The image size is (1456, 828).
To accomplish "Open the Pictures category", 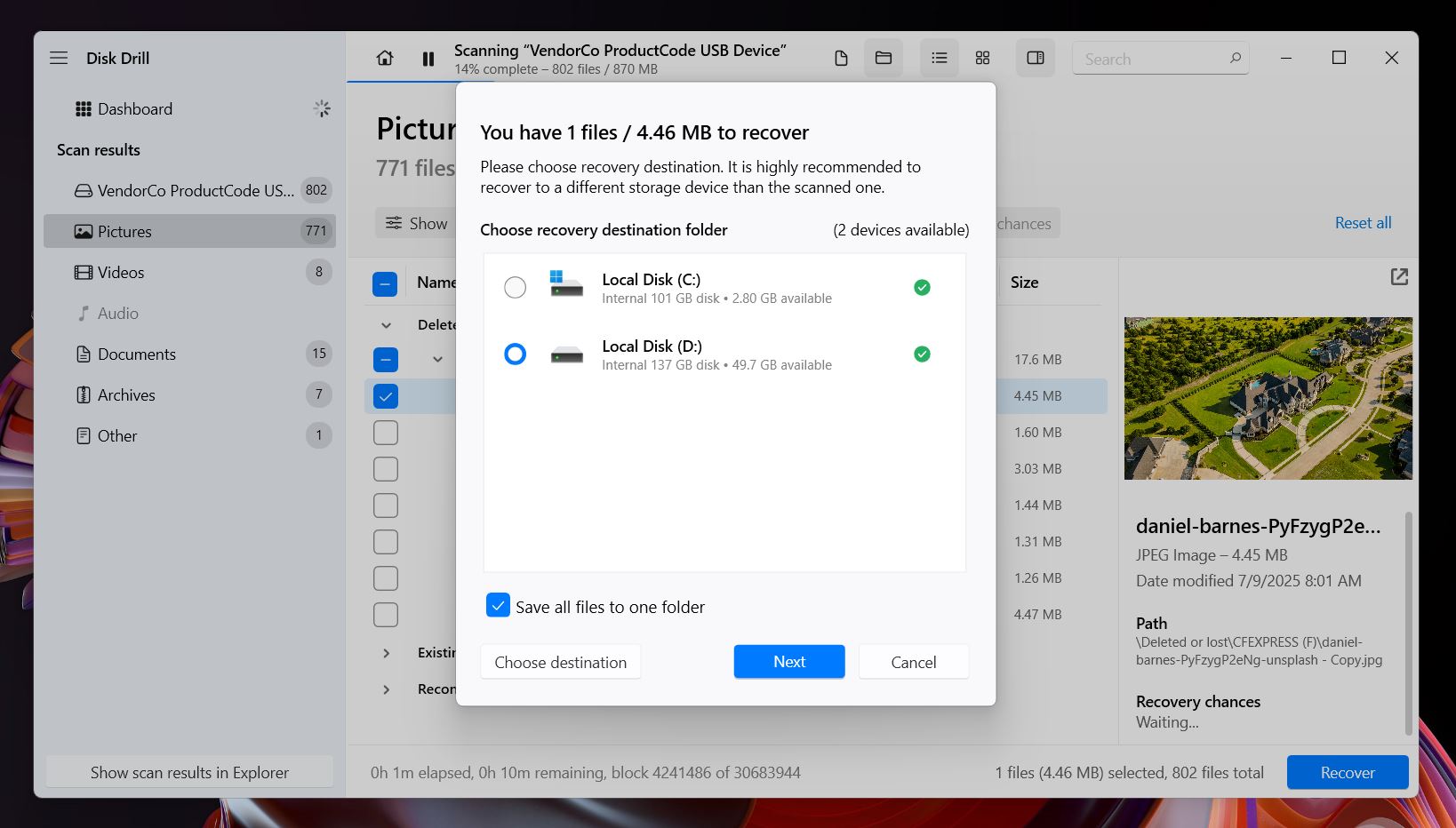I will tap(189, 231).
